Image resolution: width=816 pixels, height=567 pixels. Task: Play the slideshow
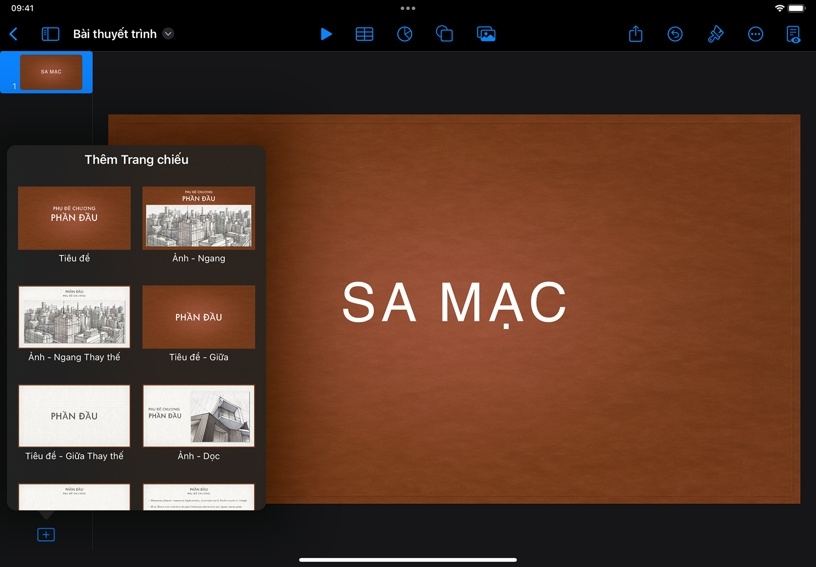(x=326, y=34)
